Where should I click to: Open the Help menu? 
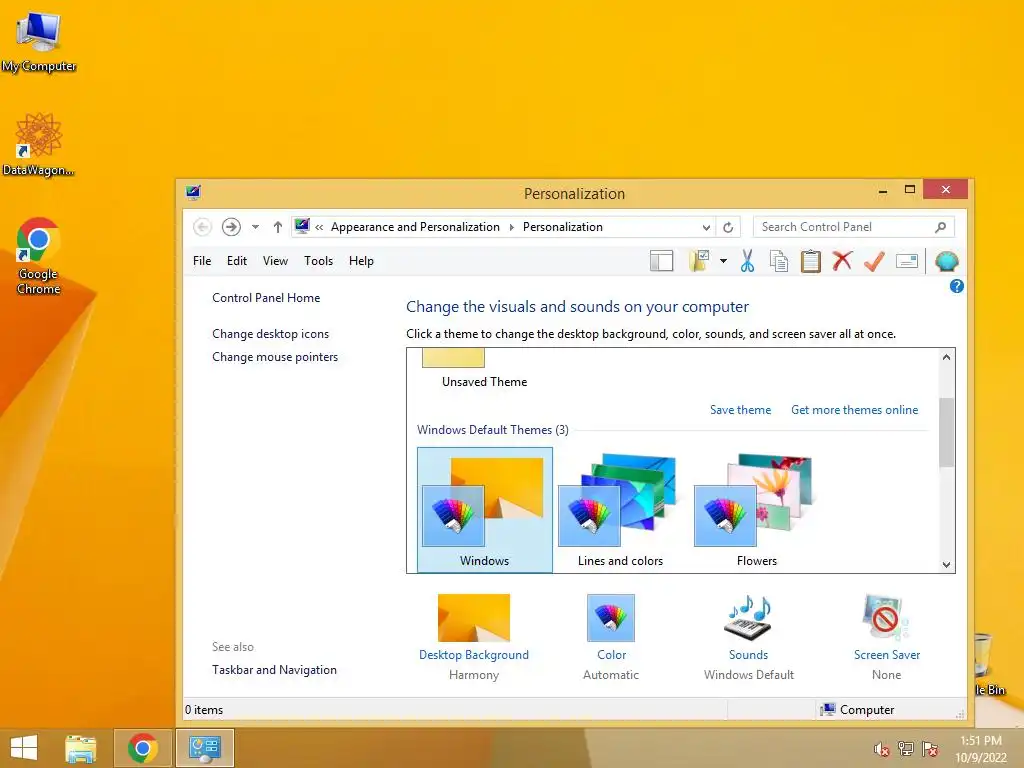[361, 261]
